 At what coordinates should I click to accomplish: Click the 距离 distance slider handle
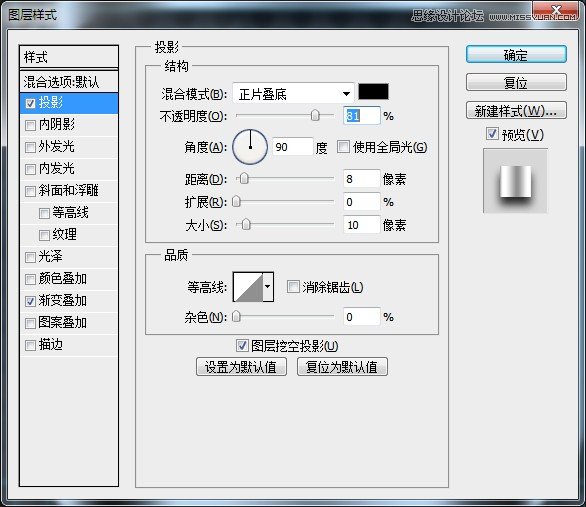(x=244, y=179)
